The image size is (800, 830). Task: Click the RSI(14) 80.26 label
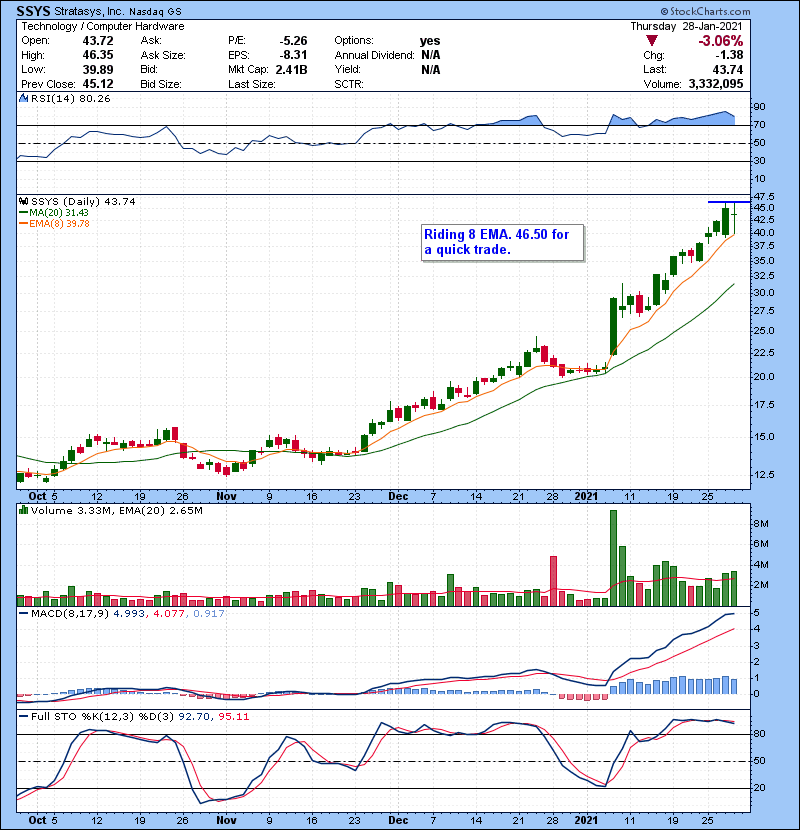point(70,98)
